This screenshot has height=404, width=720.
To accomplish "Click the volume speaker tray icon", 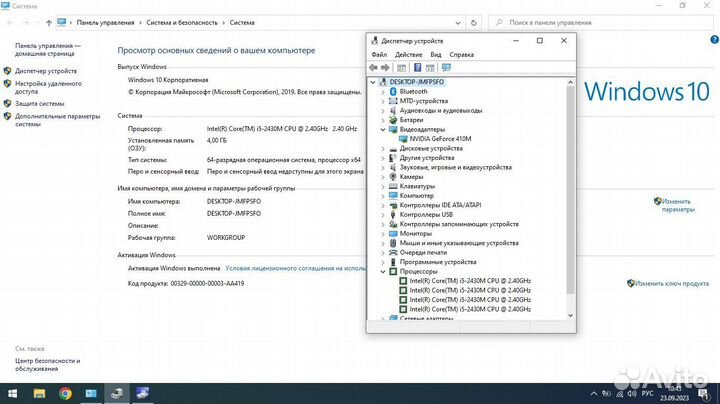I will point(632,393).
